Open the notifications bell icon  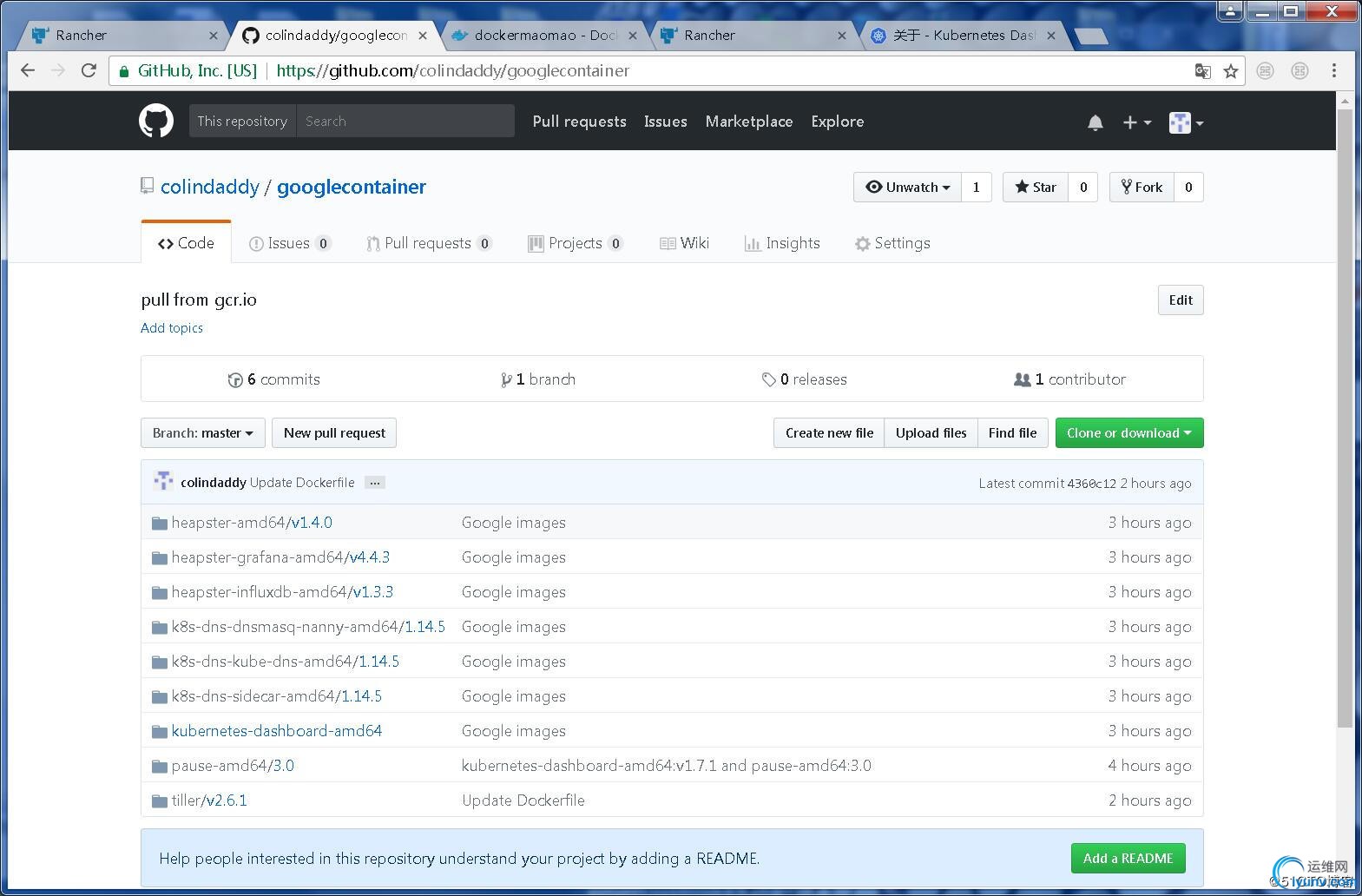(1096, 122)
